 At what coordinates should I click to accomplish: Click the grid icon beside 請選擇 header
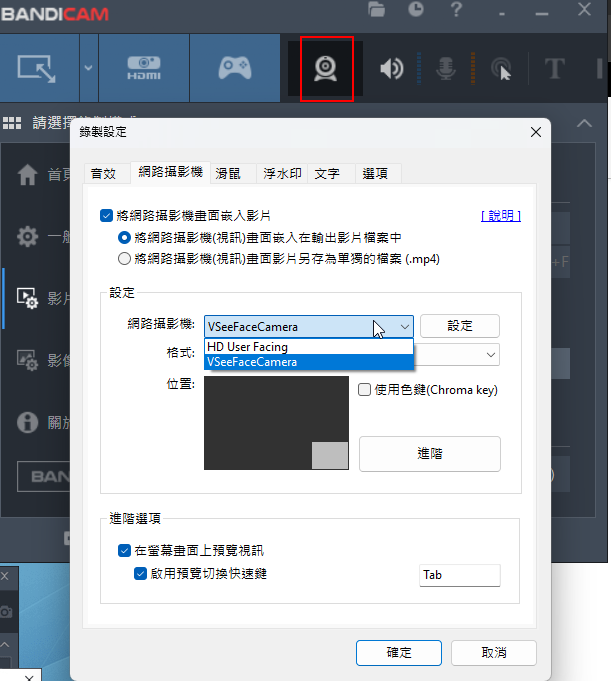[x=12, y=123]
